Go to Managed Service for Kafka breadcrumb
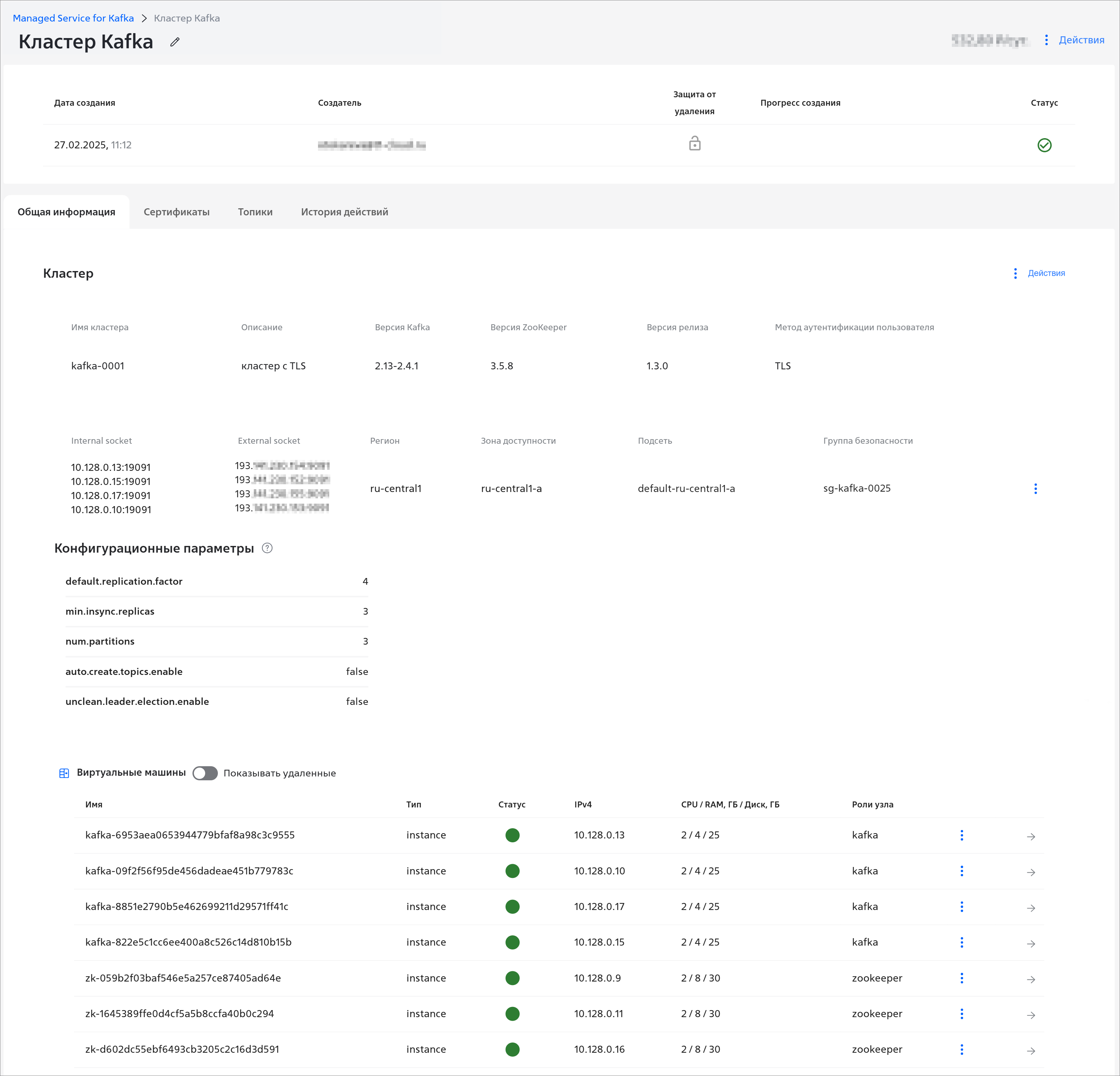Viewport: 1120px width, 1076px height. (x=73, y=18)
